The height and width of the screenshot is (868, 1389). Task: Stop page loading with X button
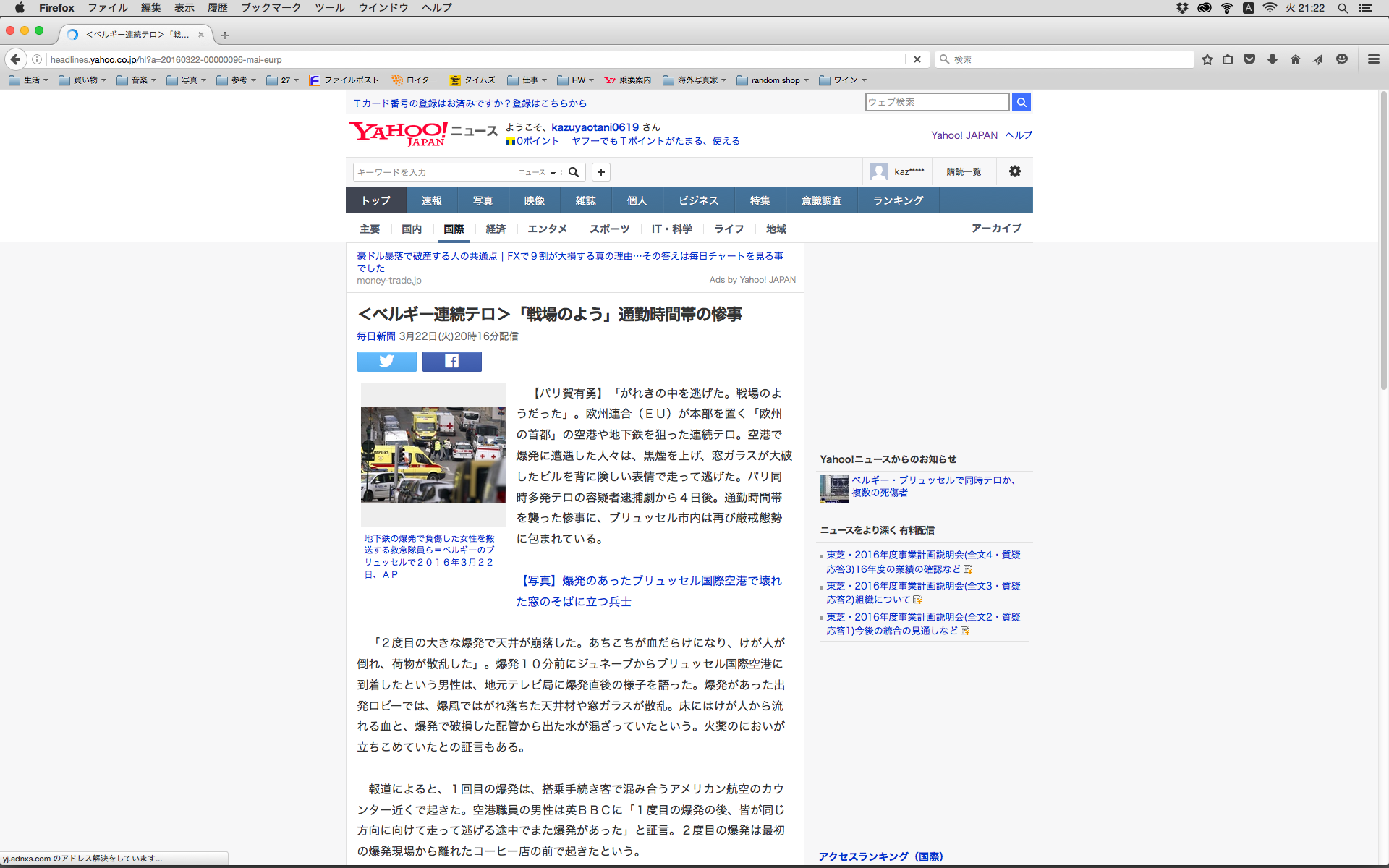[x=917, y=59]
